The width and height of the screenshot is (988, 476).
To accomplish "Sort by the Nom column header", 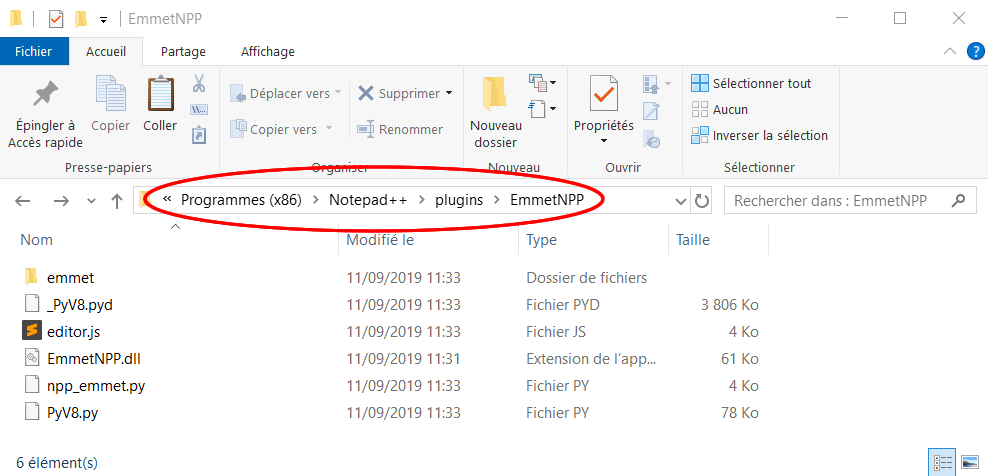I will (x=37, y=240).
